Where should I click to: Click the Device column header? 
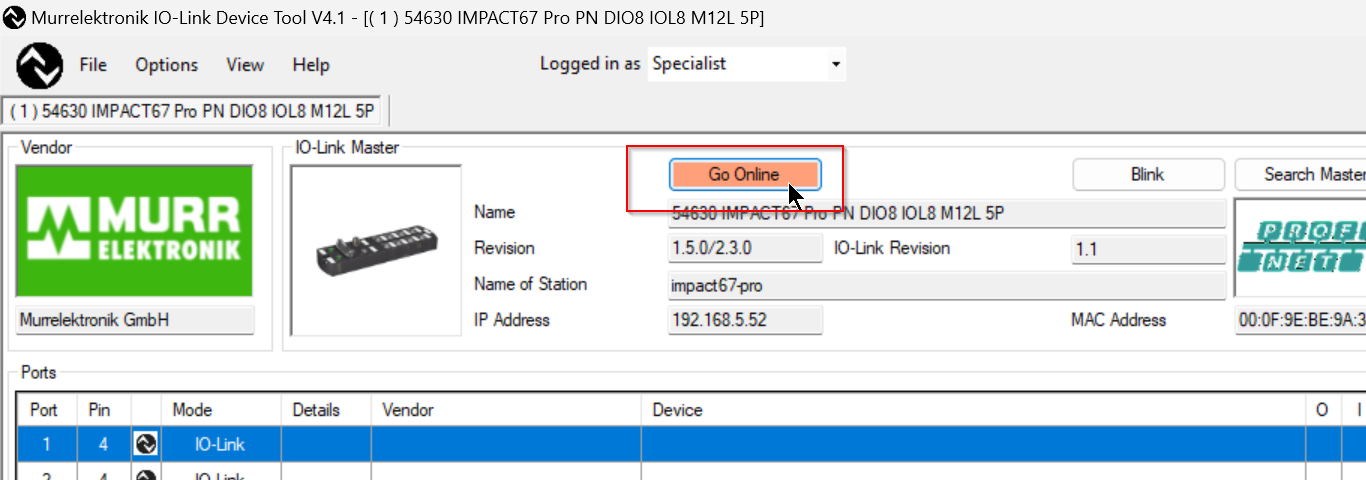coord(973,410)
